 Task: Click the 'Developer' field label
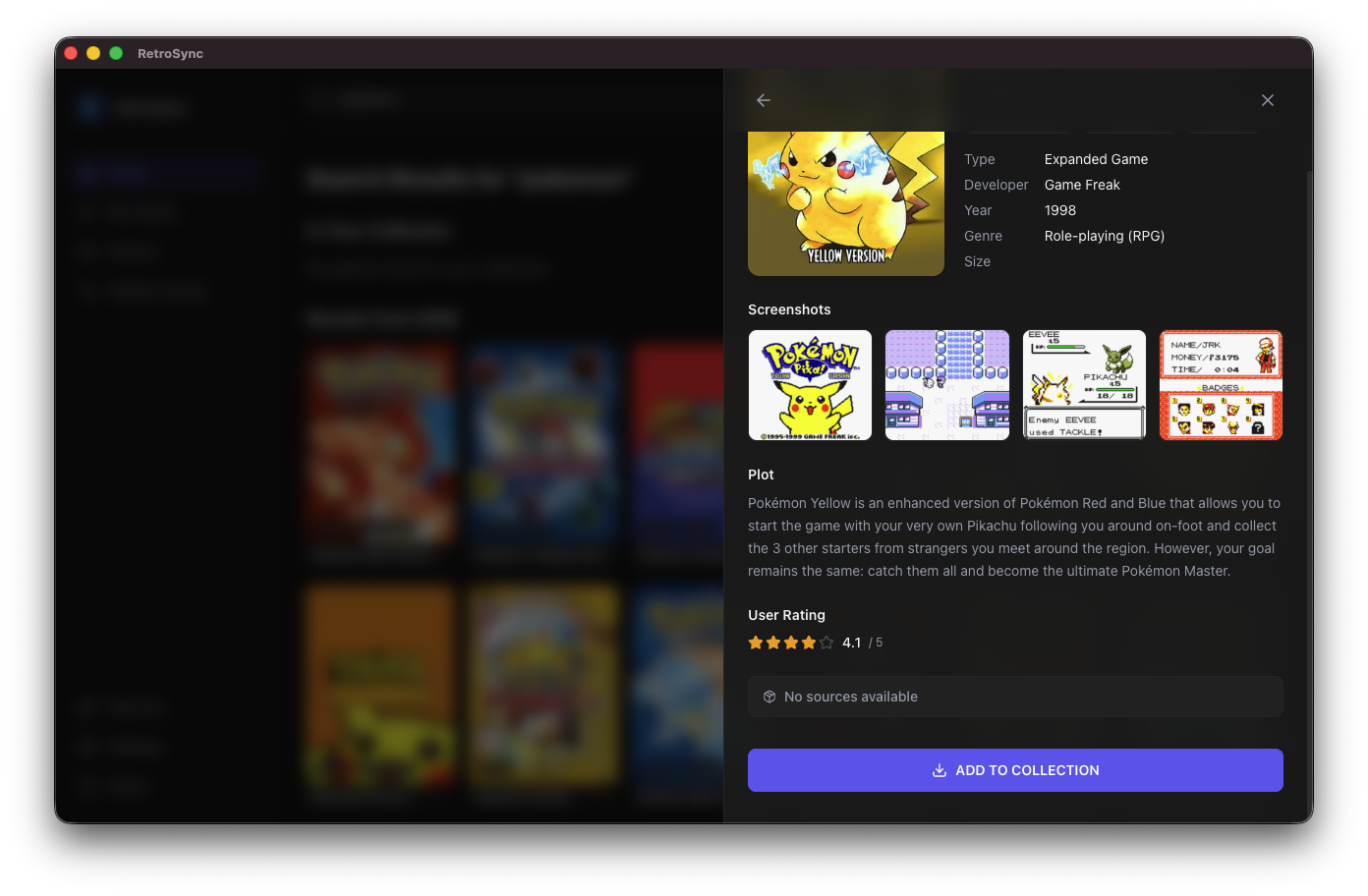[997, 185]
